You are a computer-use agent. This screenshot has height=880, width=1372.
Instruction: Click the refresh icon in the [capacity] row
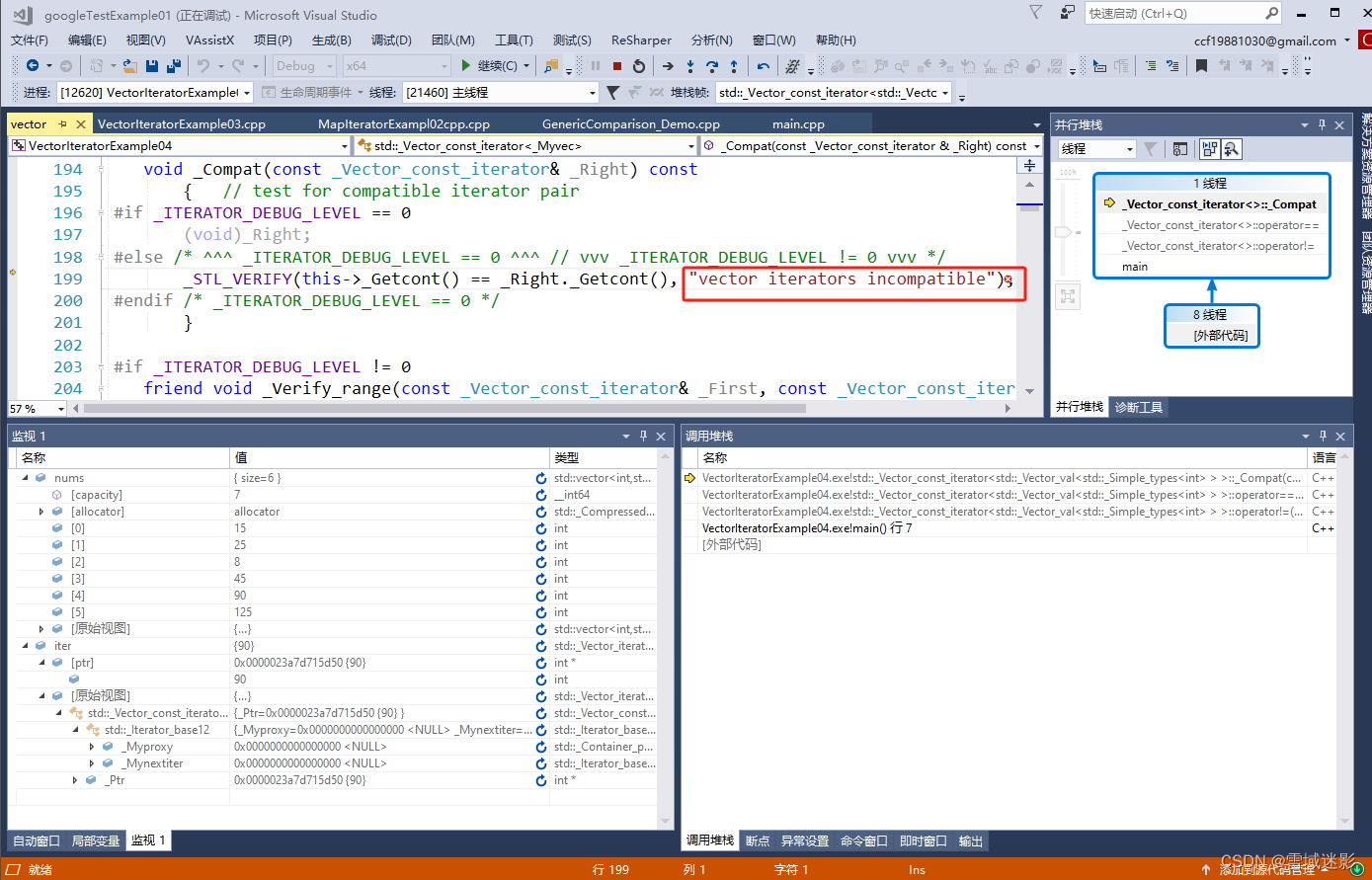pos(541,495)
